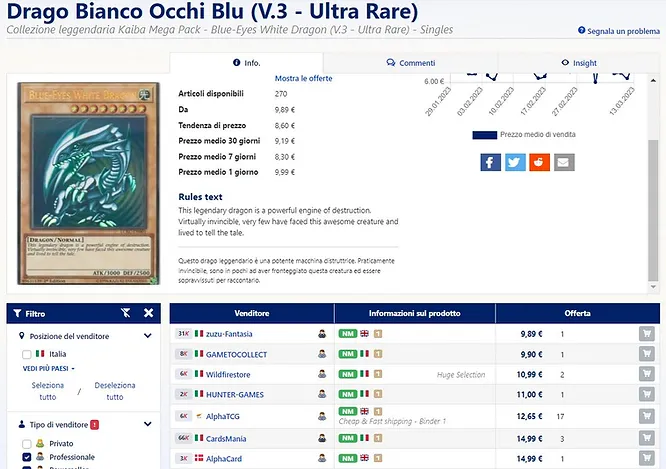Click Segnala un problema link
Viewport: 666px width, 469px height.
point(623,31)
